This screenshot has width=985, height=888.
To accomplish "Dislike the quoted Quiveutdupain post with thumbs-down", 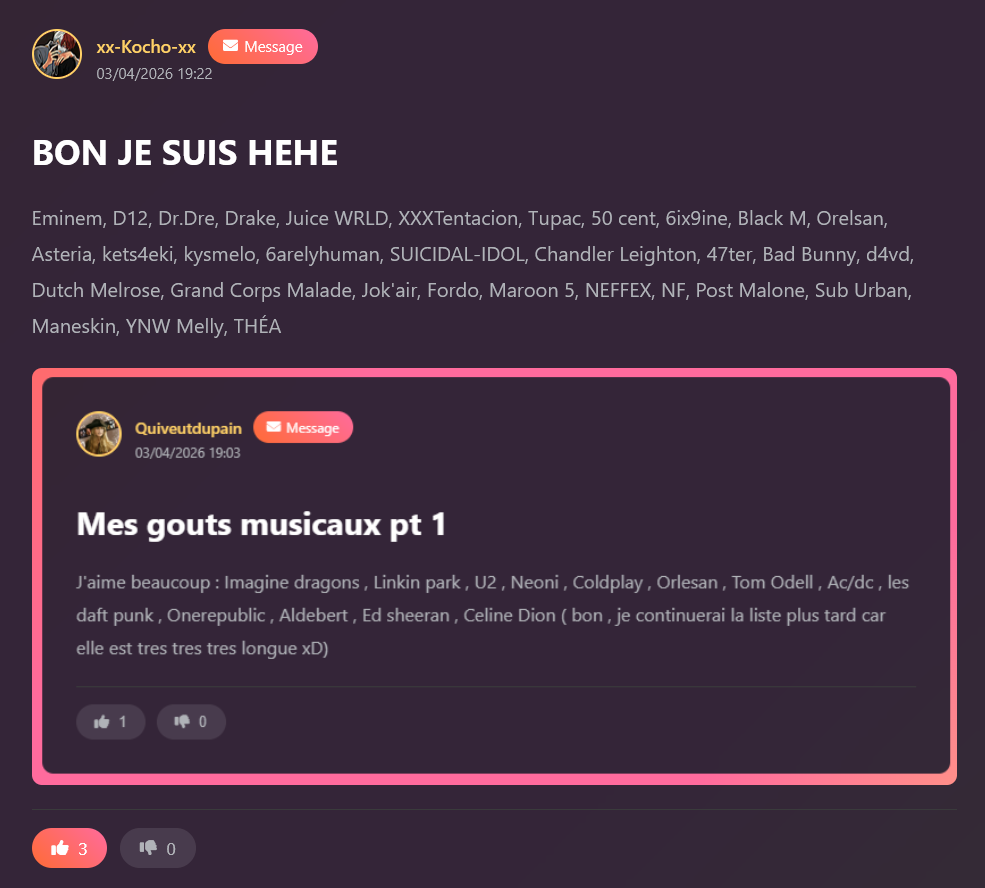I will point(191,722).
